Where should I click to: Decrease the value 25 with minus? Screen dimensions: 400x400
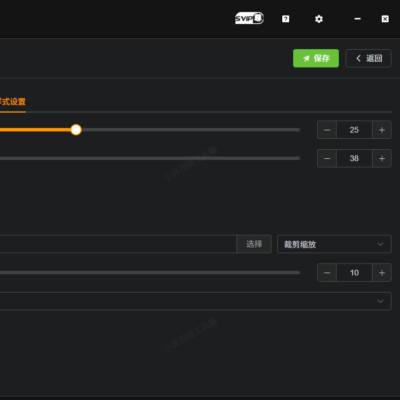(x=327, y=130)
